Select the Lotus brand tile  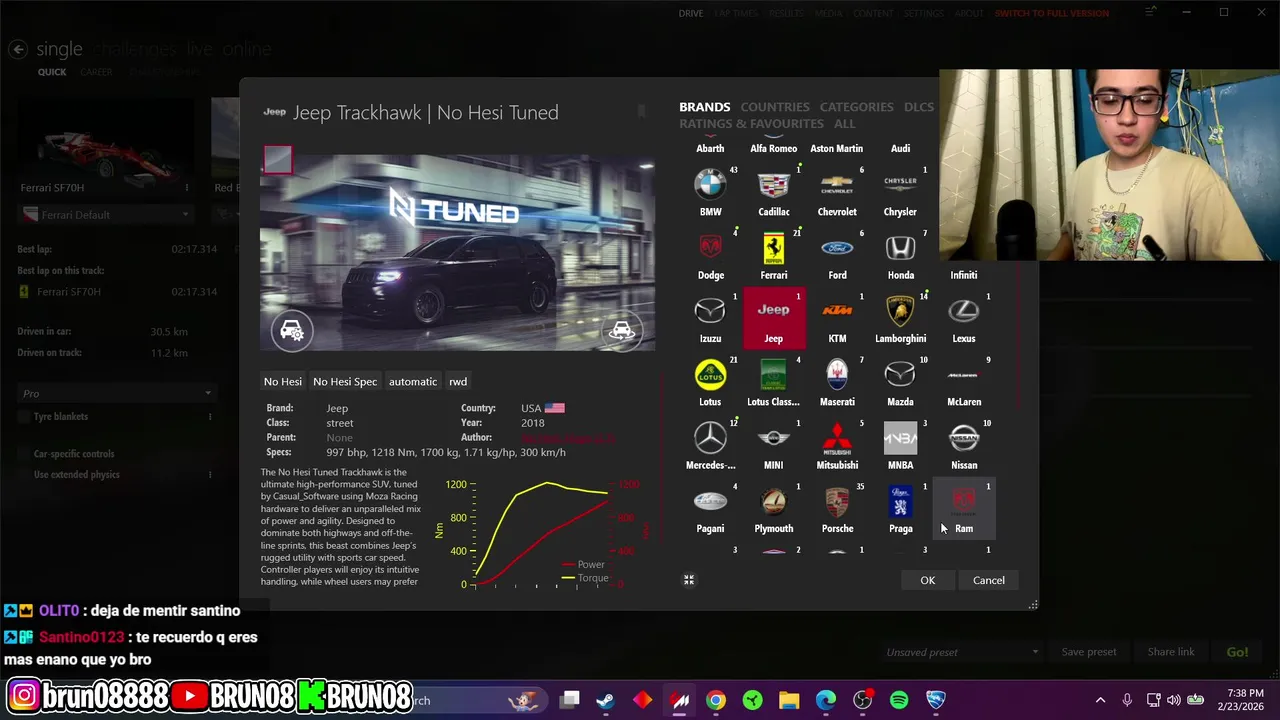click(710, 381)
